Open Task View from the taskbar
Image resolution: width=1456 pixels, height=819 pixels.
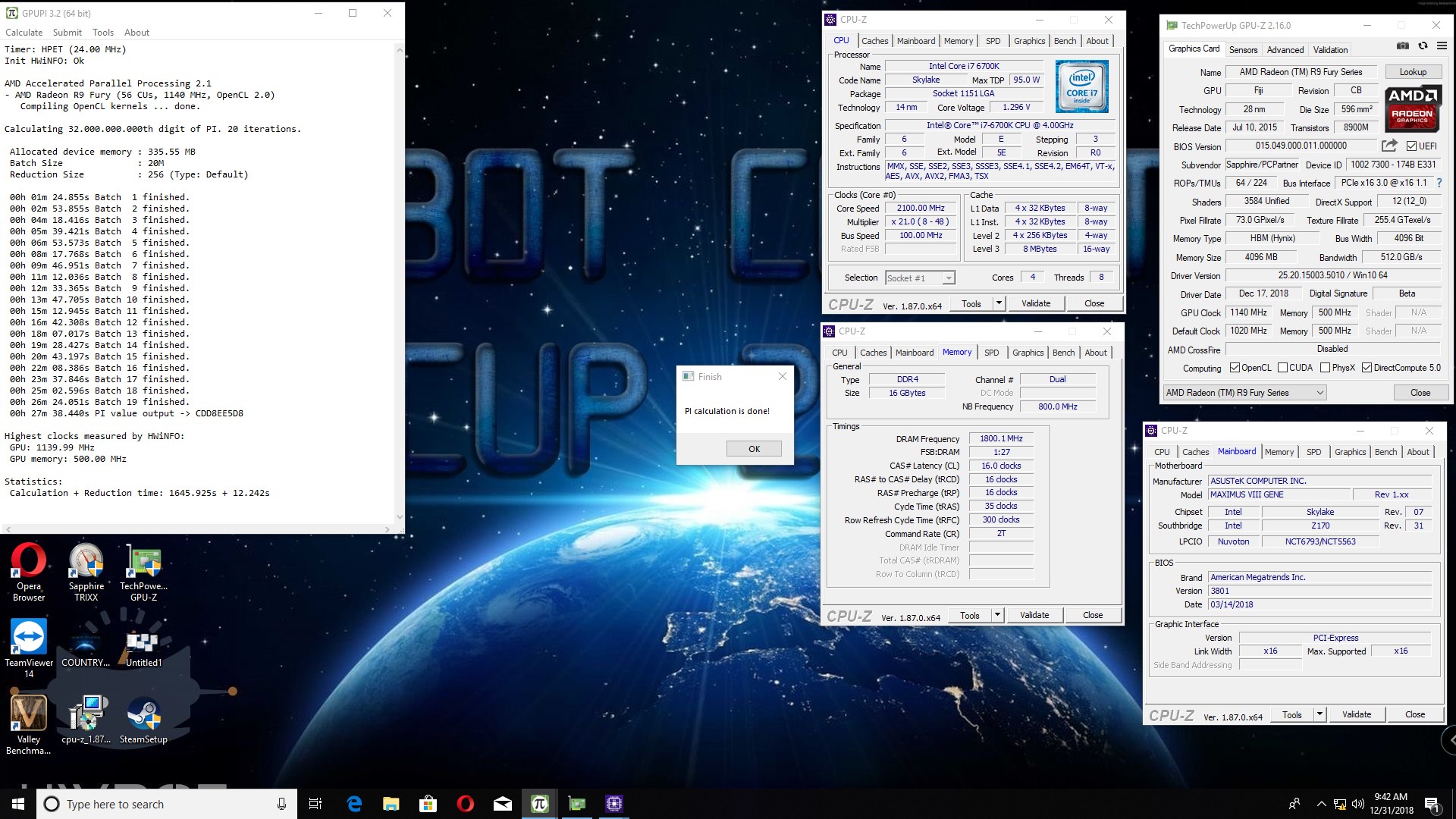click(x=315, y=804)
